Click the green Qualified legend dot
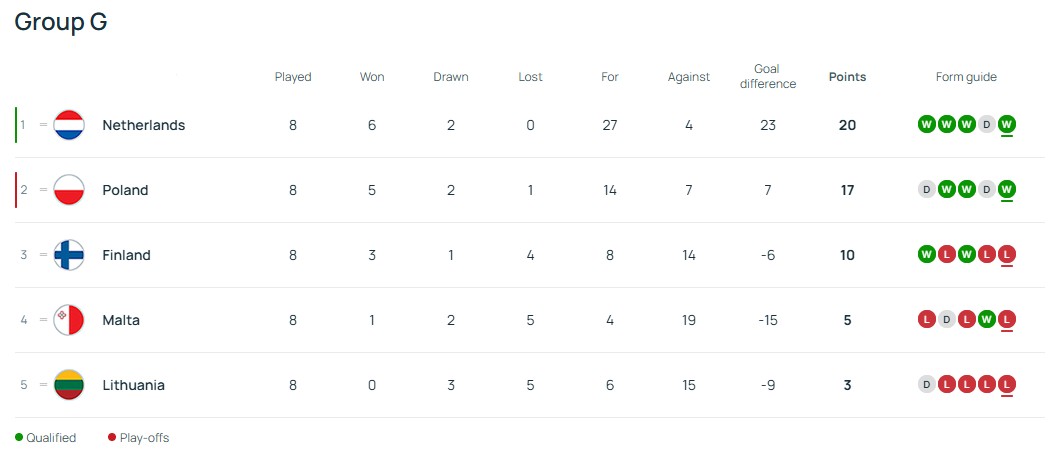 [x=19, y=438]
